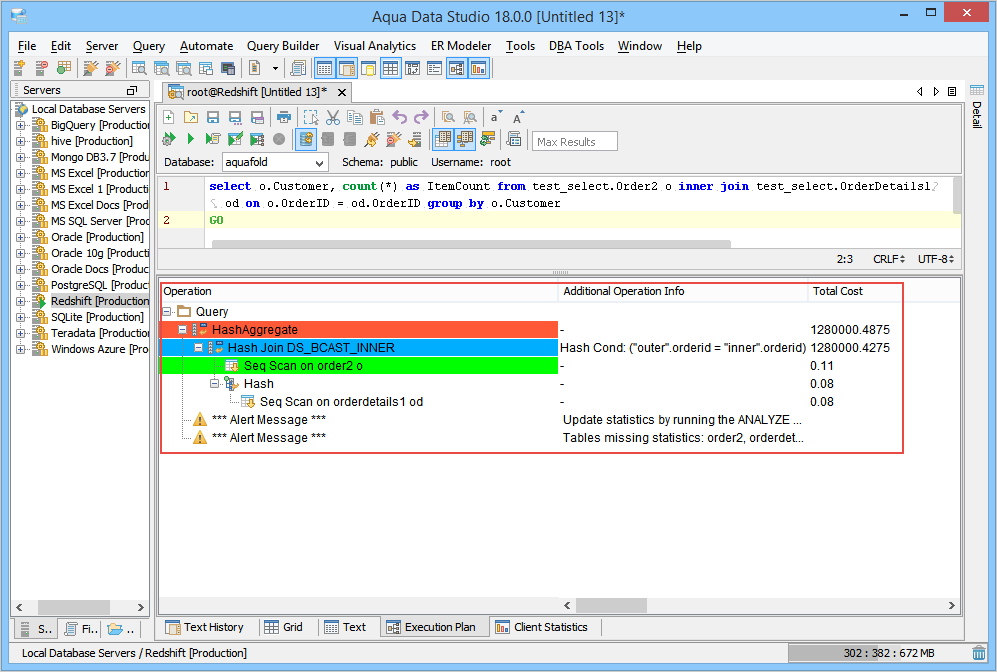Click the Max Results input field
The image size is (997, 672).
[x=575, y=141]
